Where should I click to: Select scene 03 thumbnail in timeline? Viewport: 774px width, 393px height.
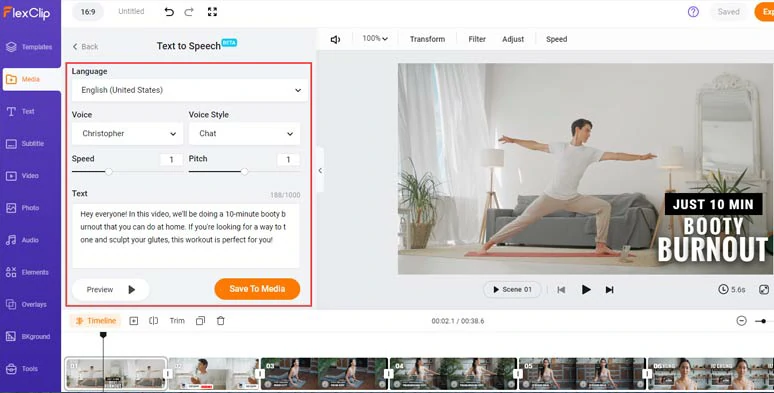point(324,374)
